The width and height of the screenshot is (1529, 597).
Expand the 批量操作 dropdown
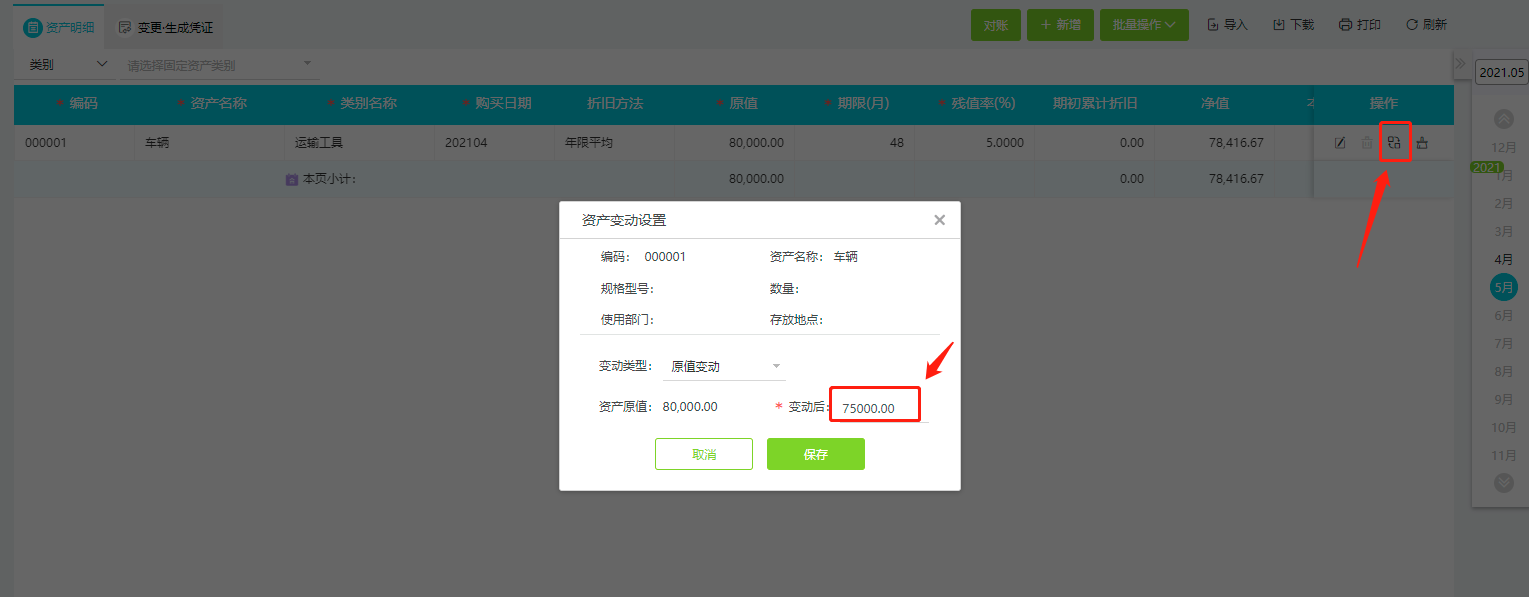coord(1144,24)
